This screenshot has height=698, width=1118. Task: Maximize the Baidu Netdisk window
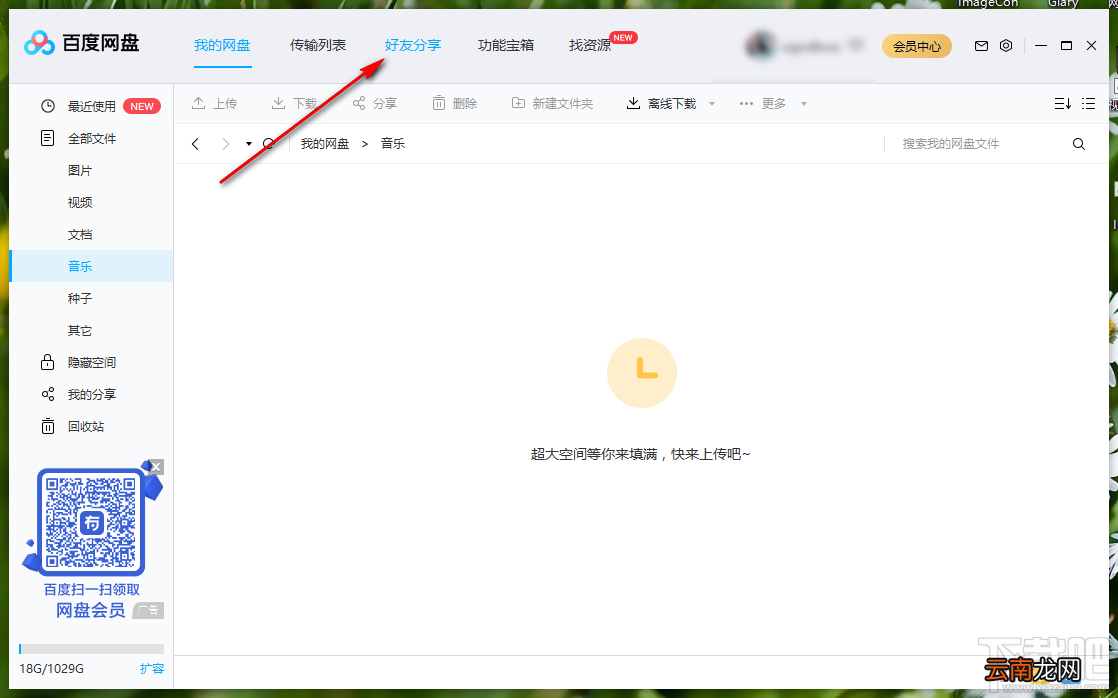click(1067, 46)
